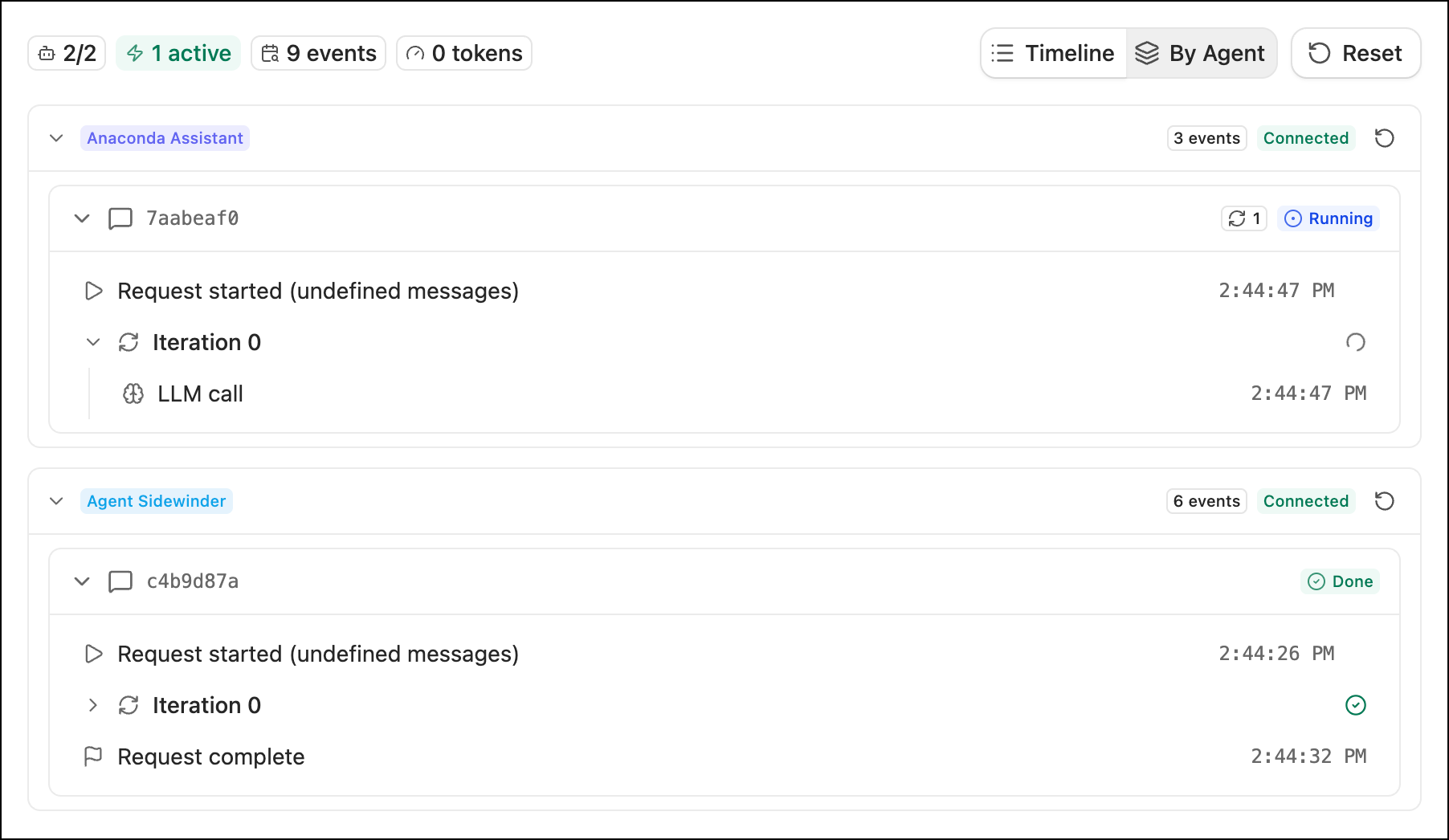Click the chat icon beside 7aabeaf0
Screen dimensions: 1449x840
[x=120, y=218]
